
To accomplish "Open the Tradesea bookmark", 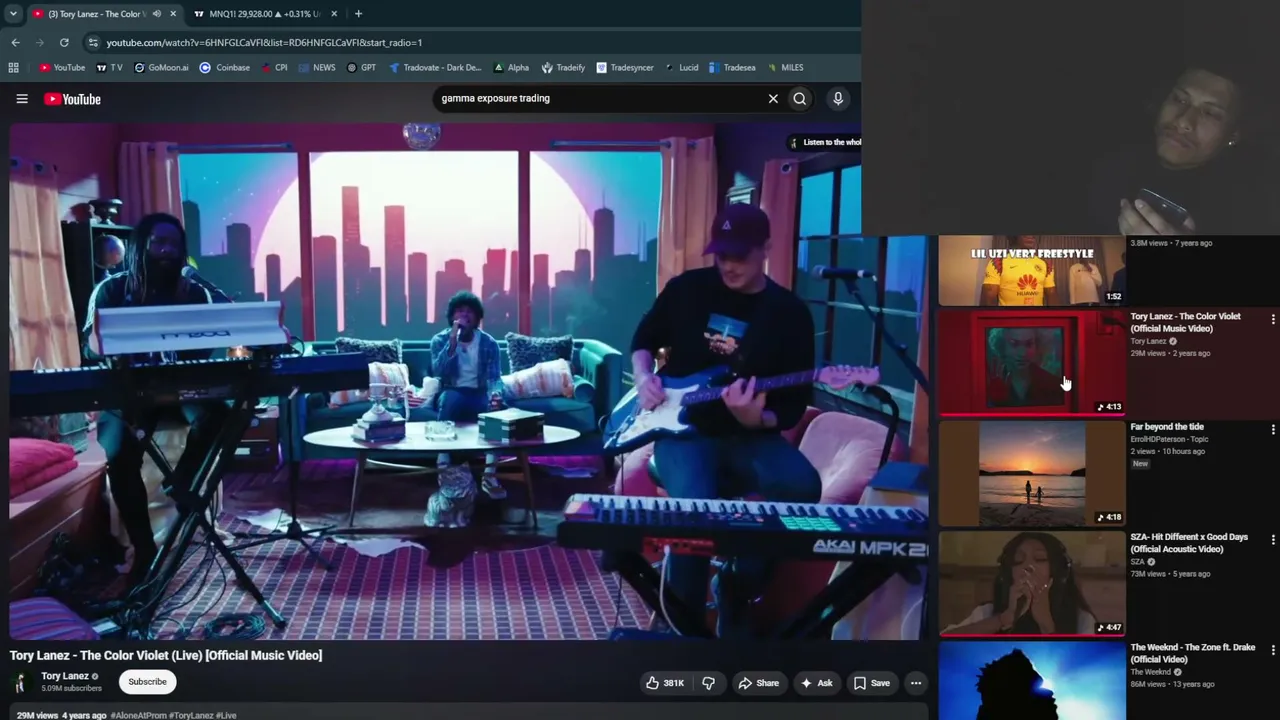I will [x=733, y=68].
